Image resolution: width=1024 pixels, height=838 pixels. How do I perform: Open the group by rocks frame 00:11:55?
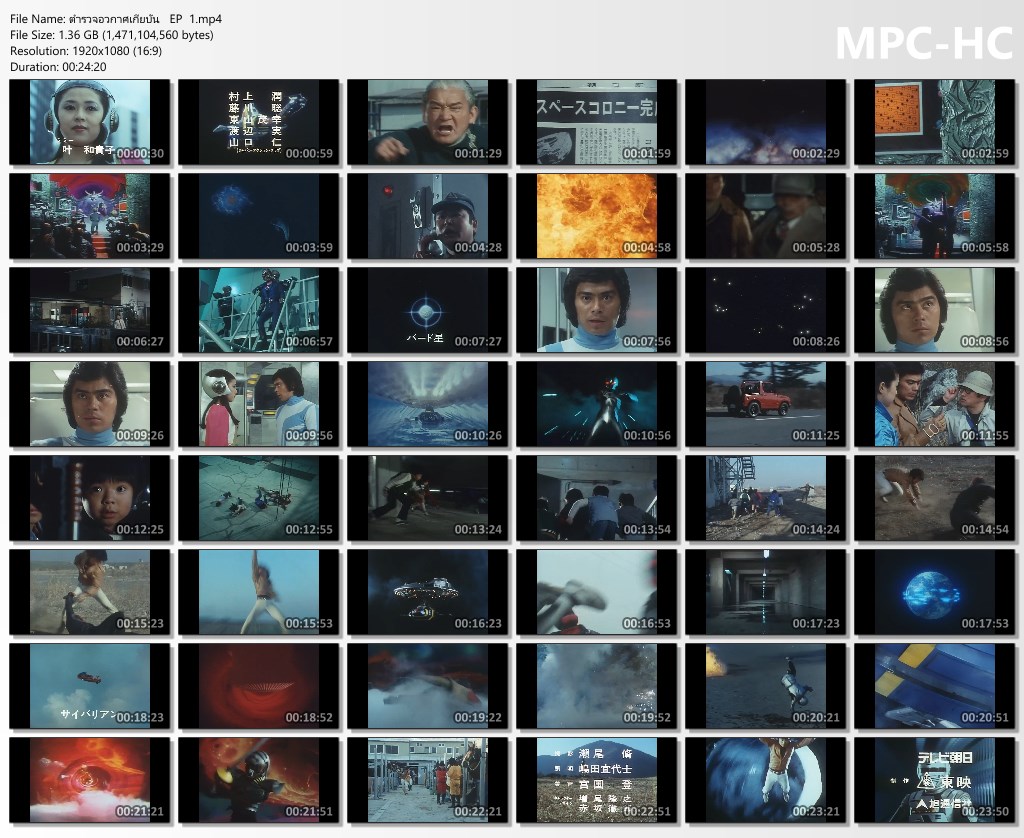(x=935, y=404)
